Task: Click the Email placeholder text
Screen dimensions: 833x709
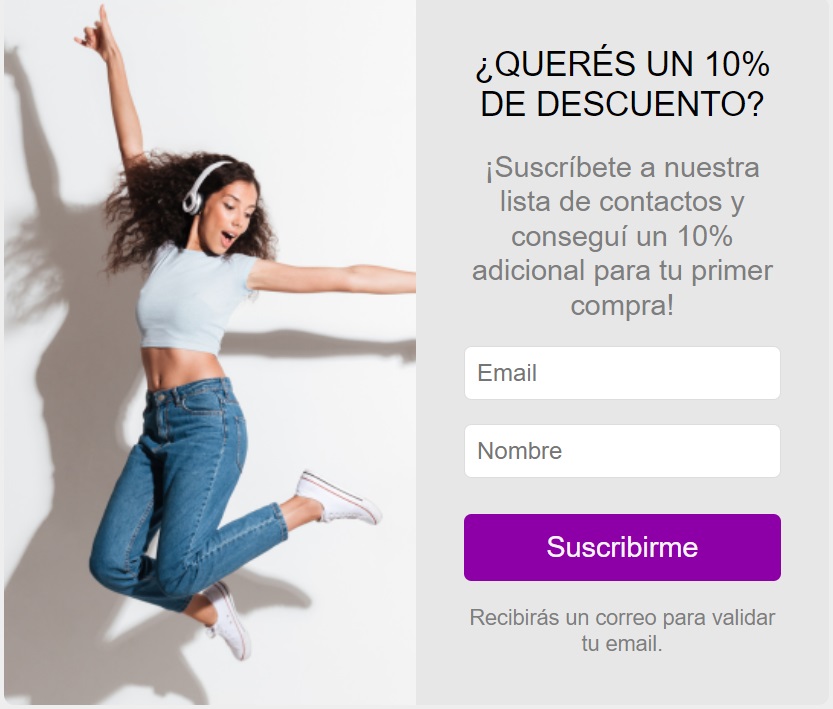Action: pyautogui.click(x=507, y=373)
